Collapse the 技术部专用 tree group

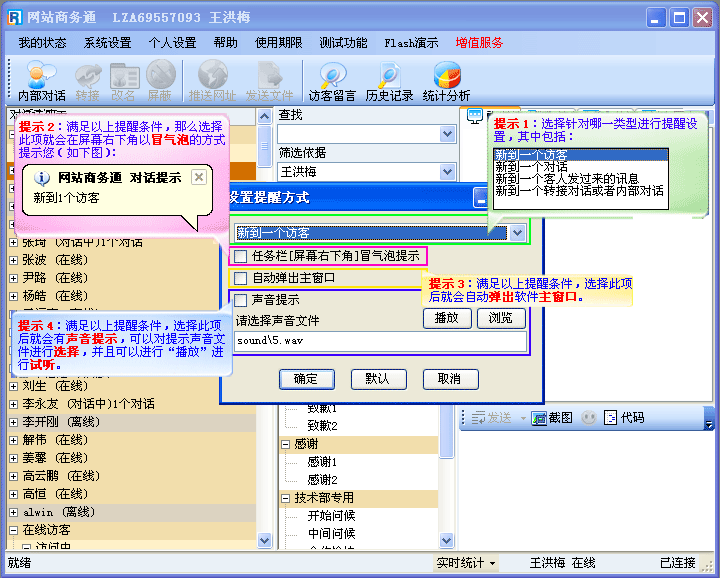pyautogui.click(x=285, y=498)
